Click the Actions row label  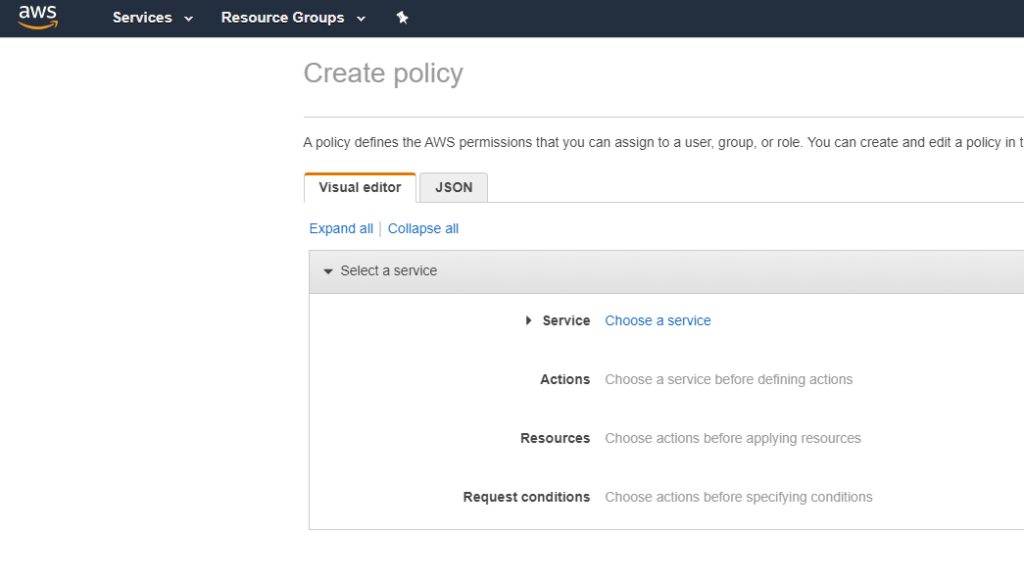(x=565, y=380)
